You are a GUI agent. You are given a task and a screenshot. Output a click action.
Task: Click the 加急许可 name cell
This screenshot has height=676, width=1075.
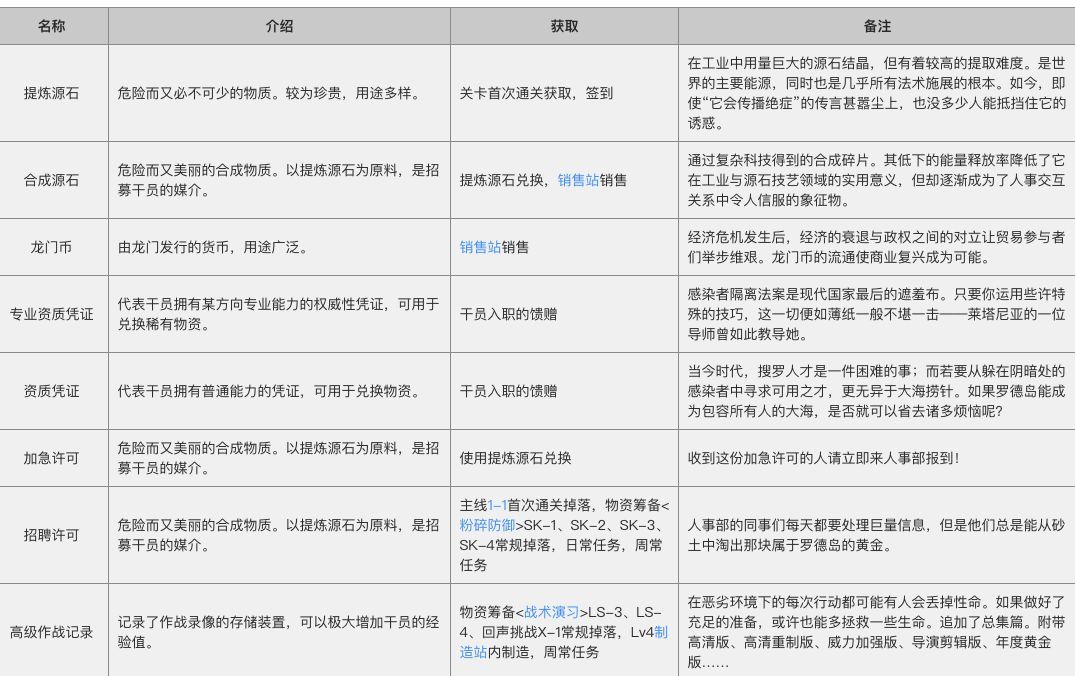(52, 459)
